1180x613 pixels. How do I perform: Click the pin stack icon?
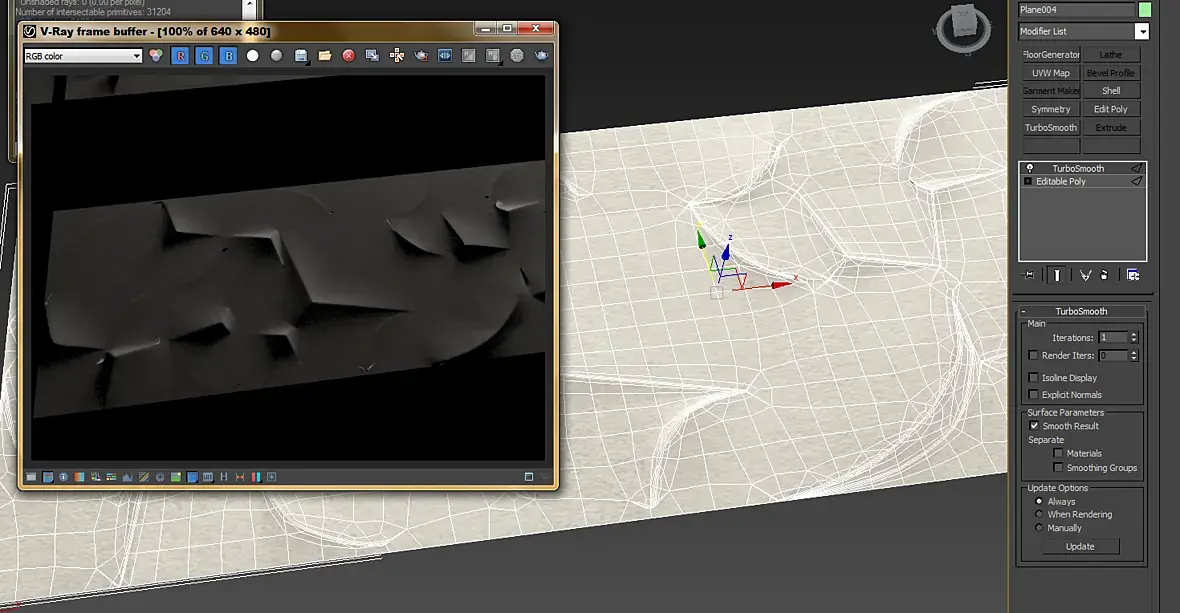pyautogui.click(x=1029, y=275)
